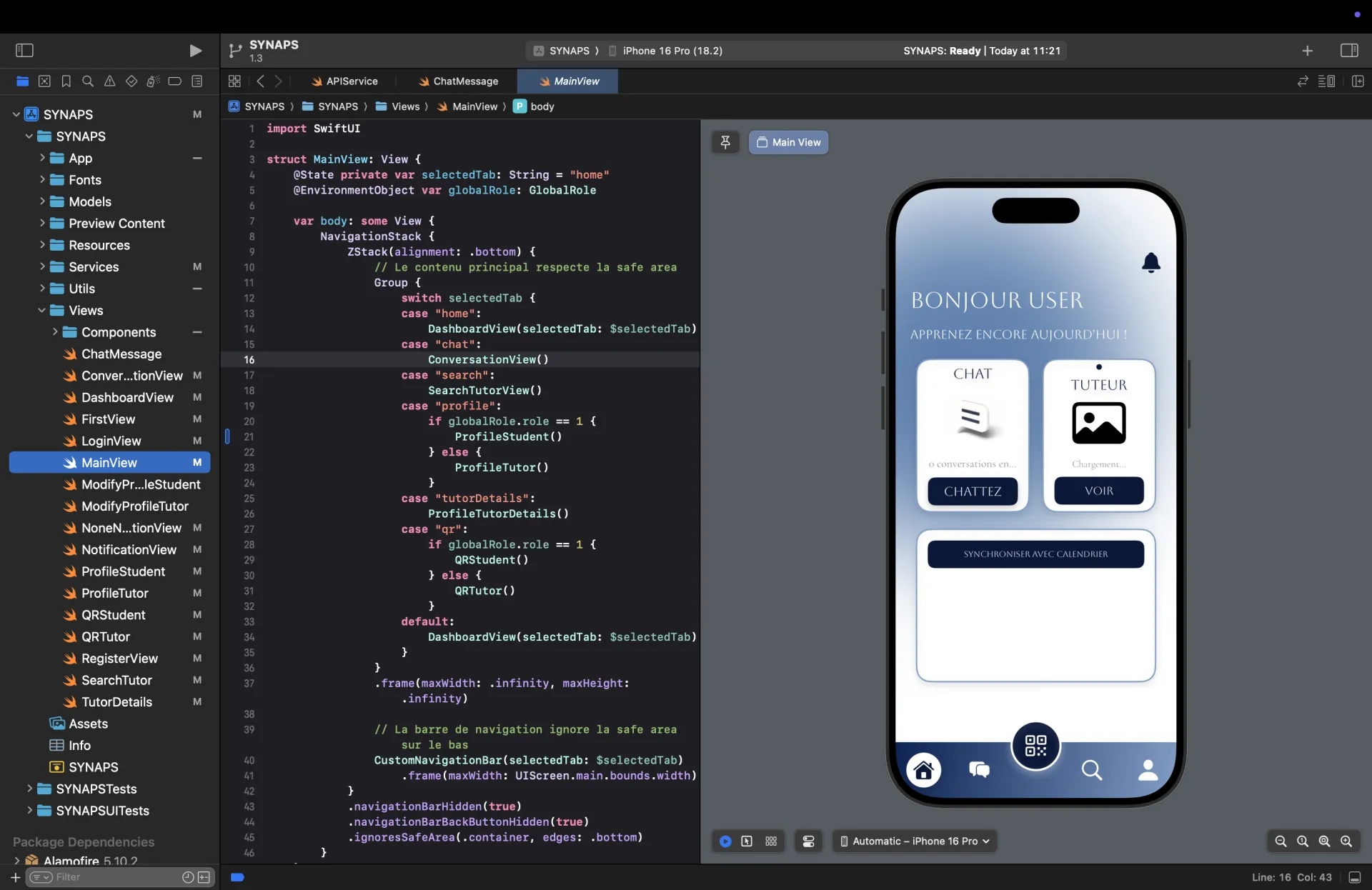Enable code review compare arrows icon
Viewport: 1372px width, 890px height.
click(1303, 81)
